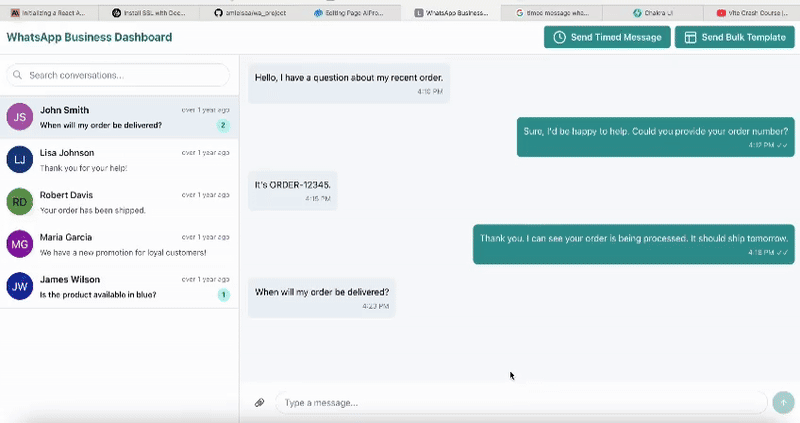Click Lisa Johnson's 'over 1 year ago' timestamp
Image resolution: width=800 pixels, height=423 pixels.
(x=206, y=153)
